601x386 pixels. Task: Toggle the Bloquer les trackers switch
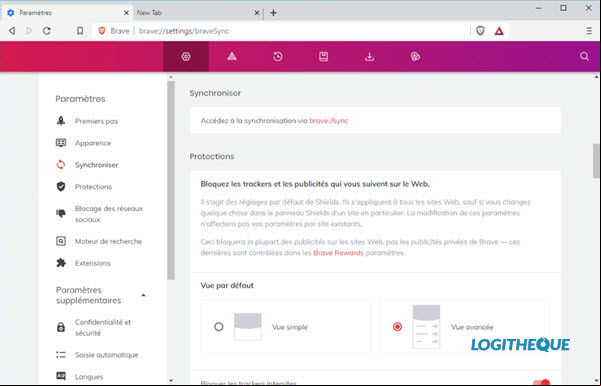point(541,383)
